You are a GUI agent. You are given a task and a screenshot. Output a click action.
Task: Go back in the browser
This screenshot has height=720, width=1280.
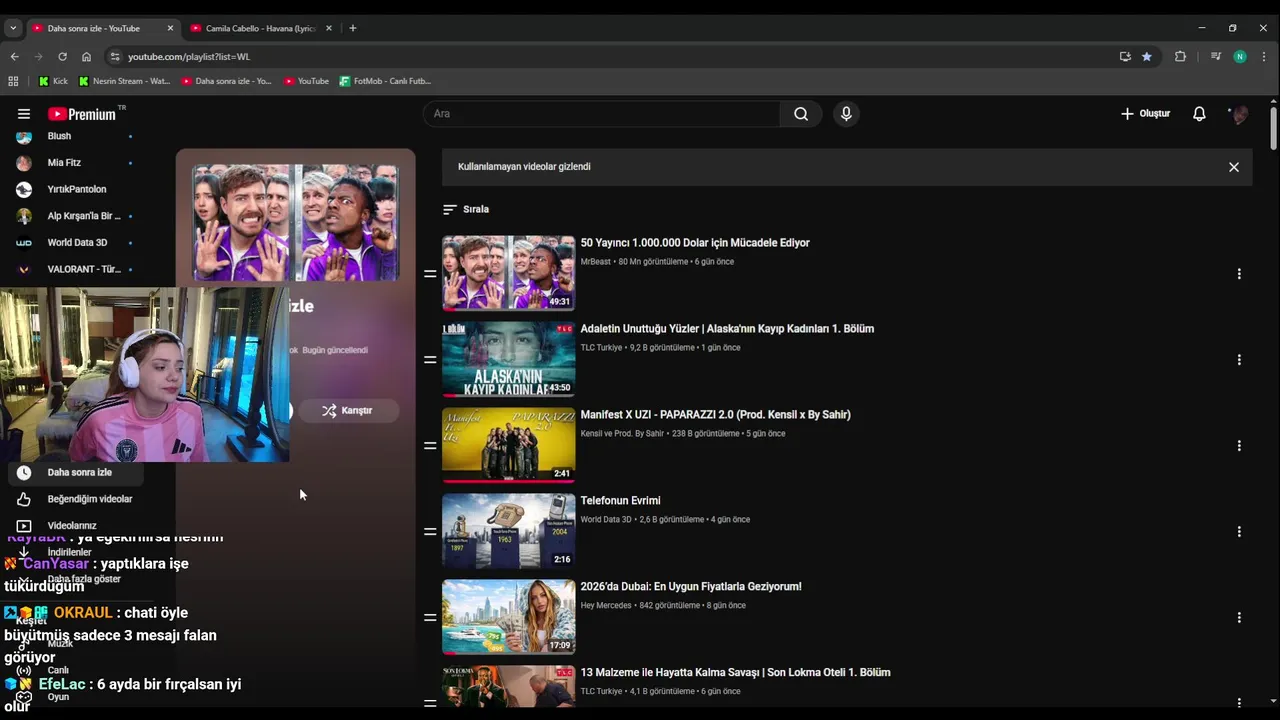point(14,57)
